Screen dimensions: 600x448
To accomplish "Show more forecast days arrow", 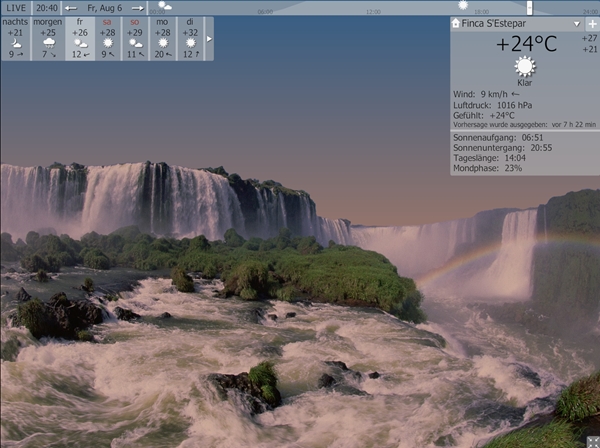I will [209, 39].
